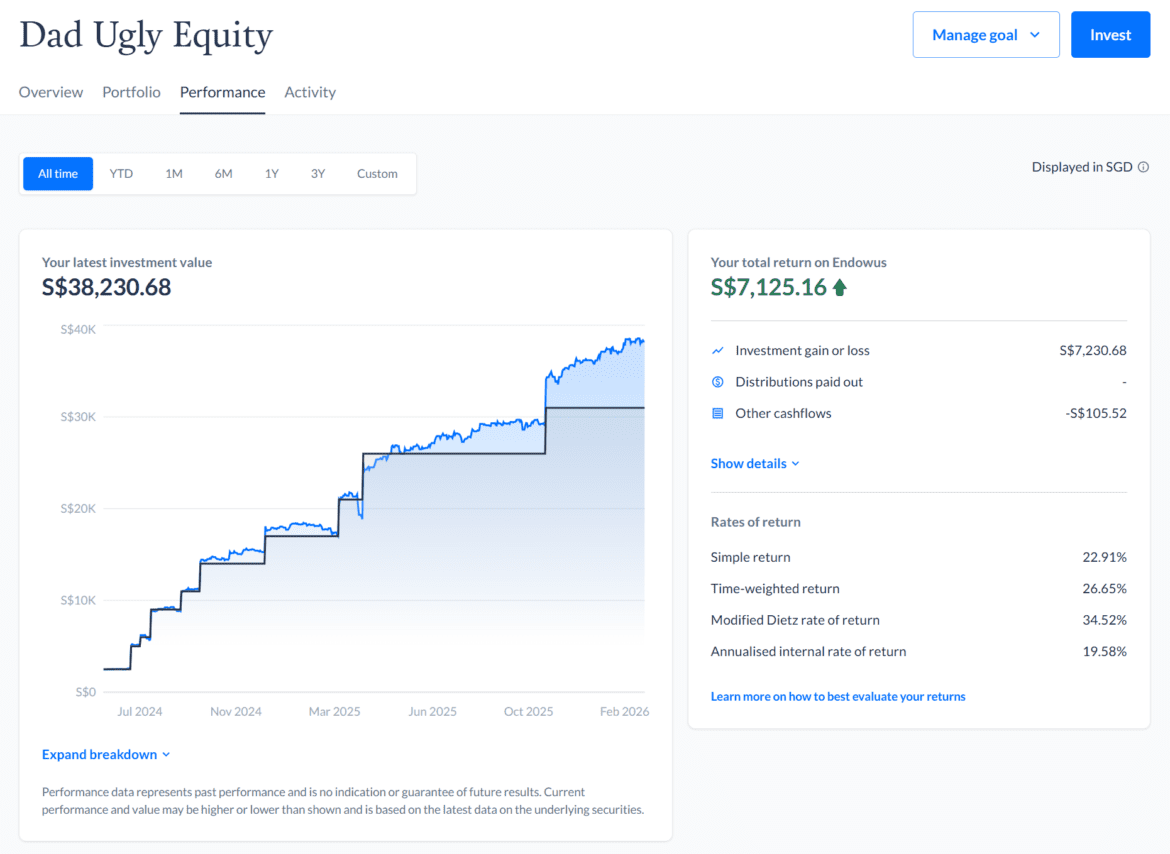Select the 3Y time period
The image size is (1170, 854).
pyautogui.click(x=318, y=173)
